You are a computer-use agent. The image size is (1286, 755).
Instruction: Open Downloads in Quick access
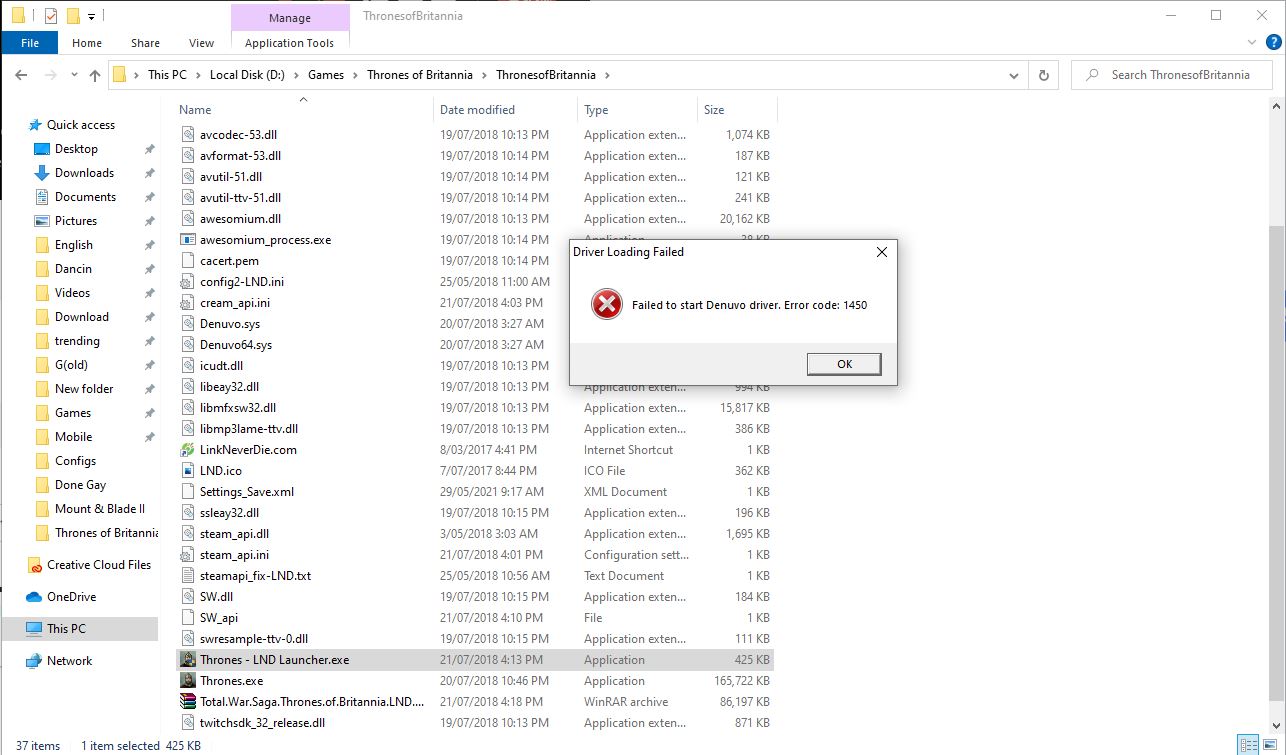[84, 173]
